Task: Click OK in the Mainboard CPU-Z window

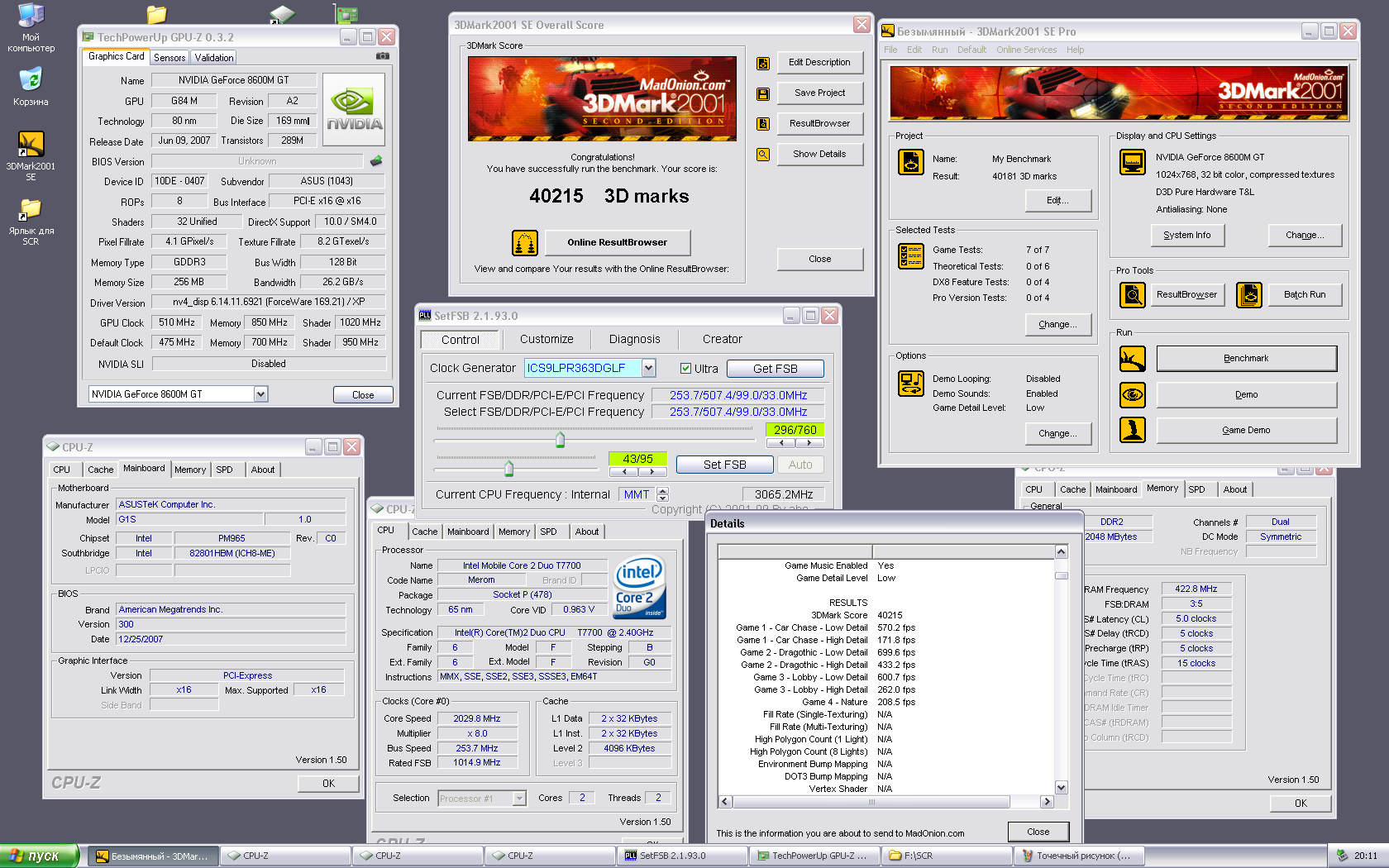Action: tap(328, 783)
